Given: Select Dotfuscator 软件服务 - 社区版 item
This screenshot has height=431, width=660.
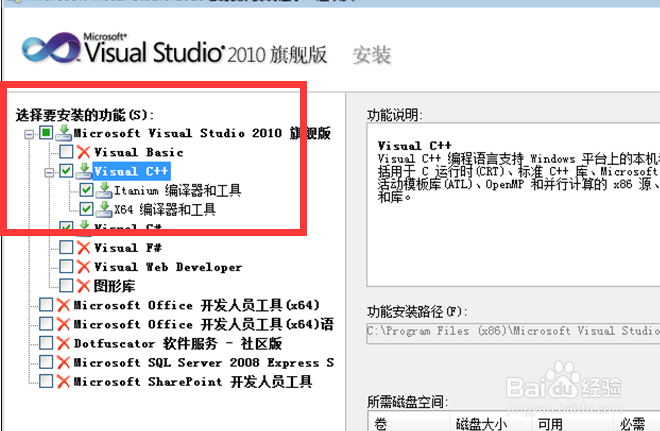Looking at the screenshot, I should 178,343.
